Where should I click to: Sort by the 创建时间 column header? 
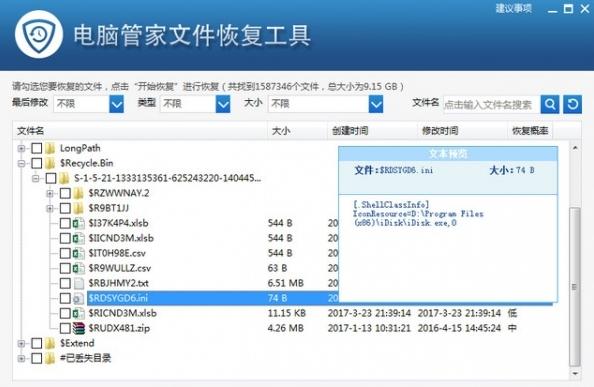tap(372, 131)
